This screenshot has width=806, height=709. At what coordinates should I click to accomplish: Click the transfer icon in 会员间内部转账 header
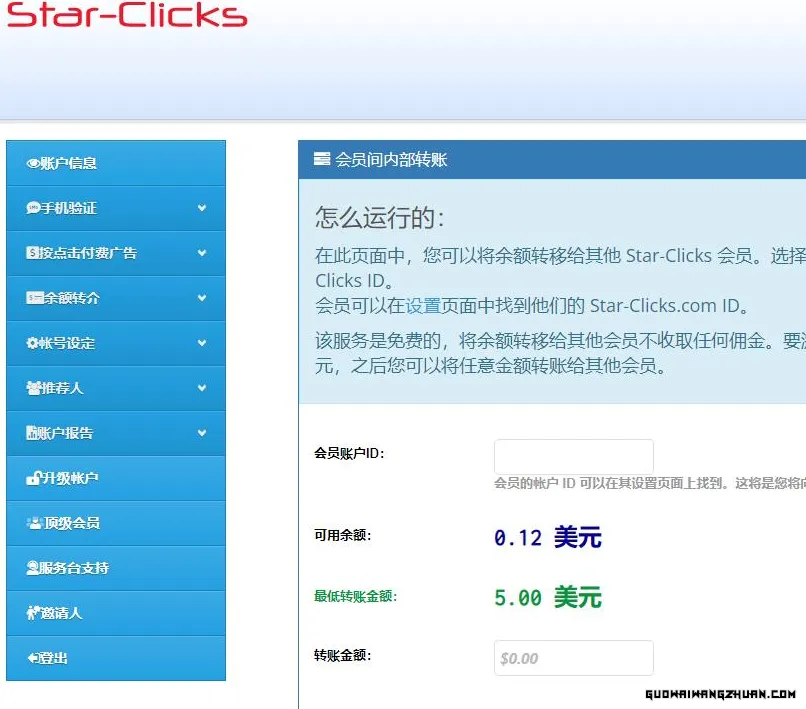[322, 159]
